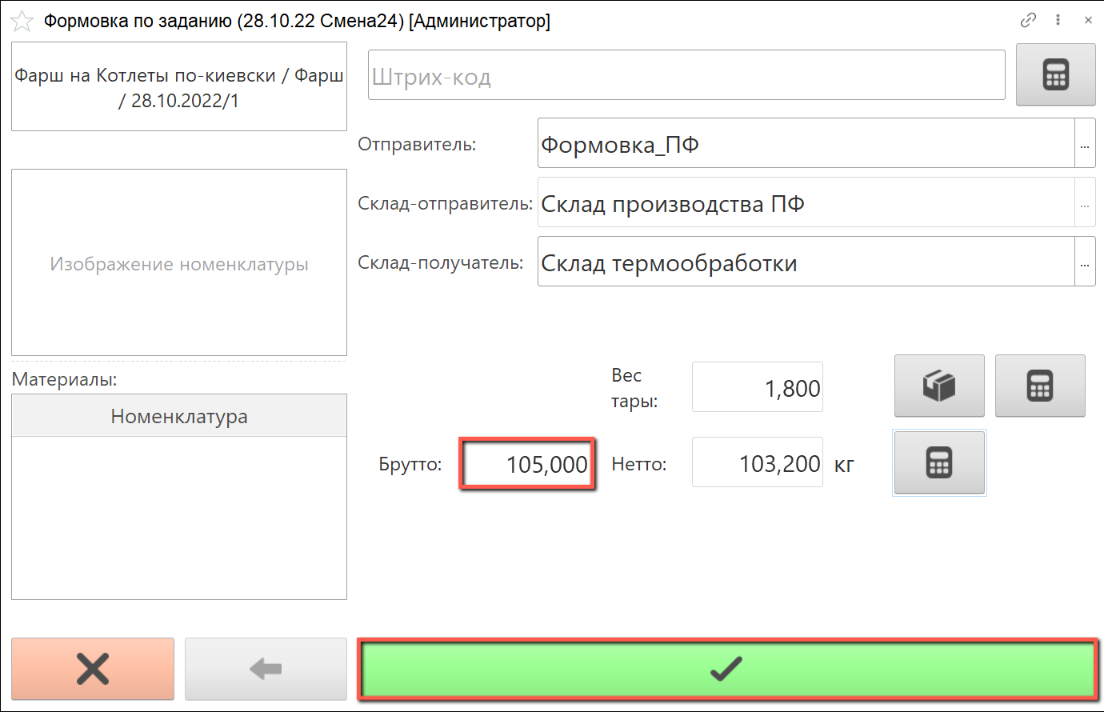The image size is (1104, 712).
Task: Cancel with the red X button
Action: (93, 669)
